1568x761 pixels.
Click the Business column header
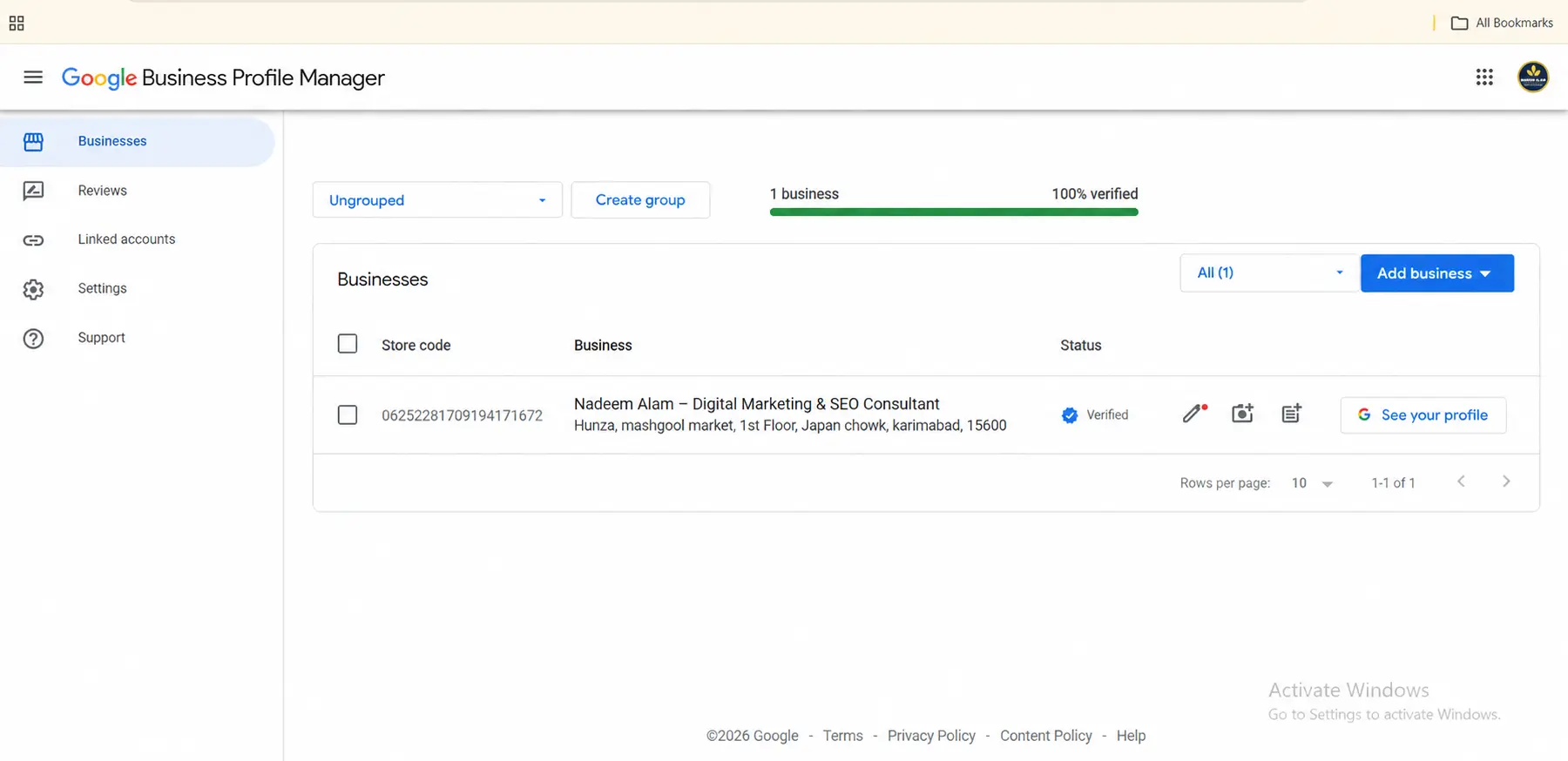[603, 346]
